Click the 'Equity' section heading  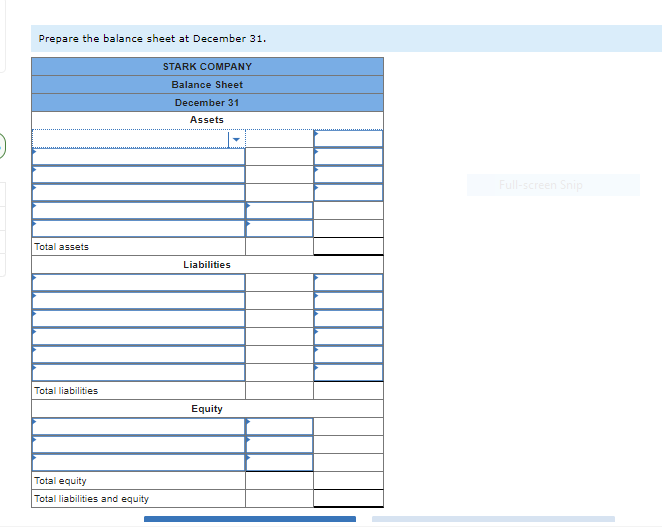(207, 409)
